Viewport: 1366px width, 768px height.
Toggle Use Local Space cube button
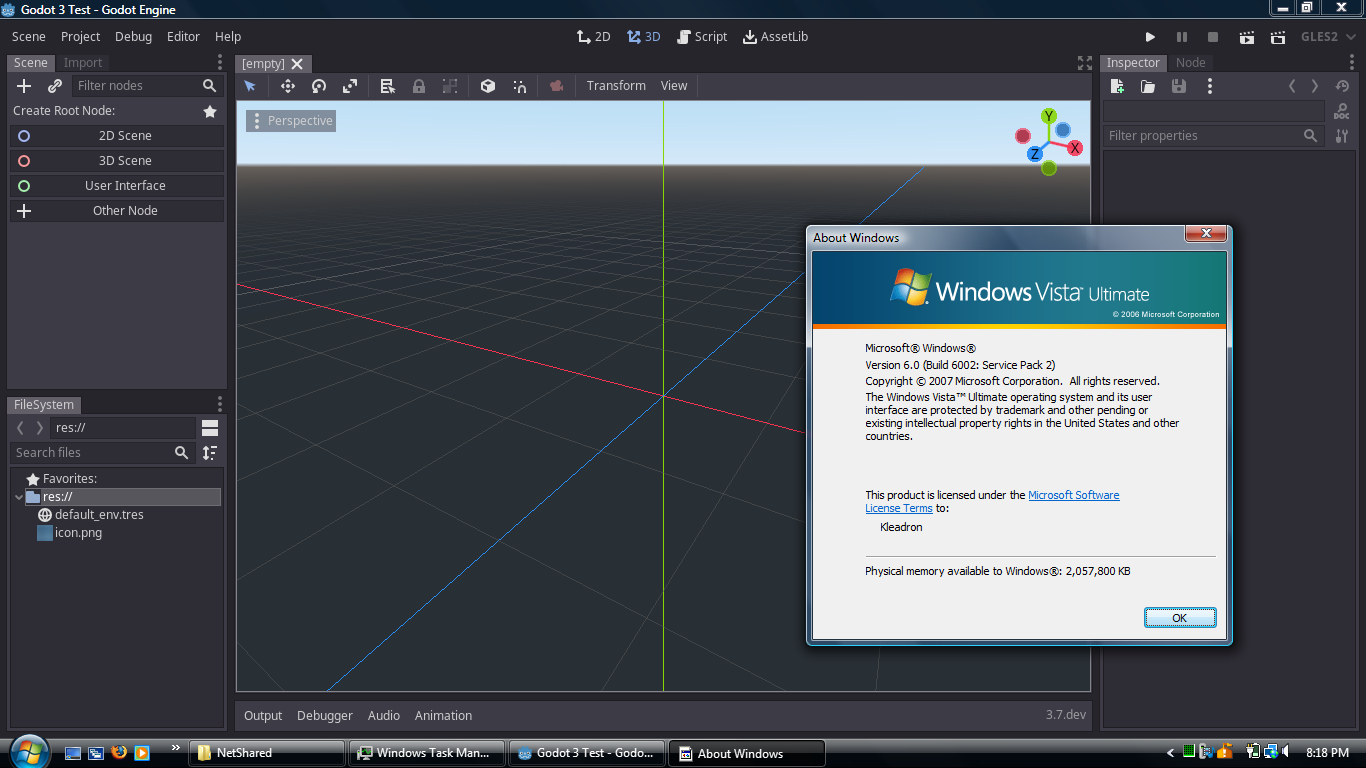point(488,86)
